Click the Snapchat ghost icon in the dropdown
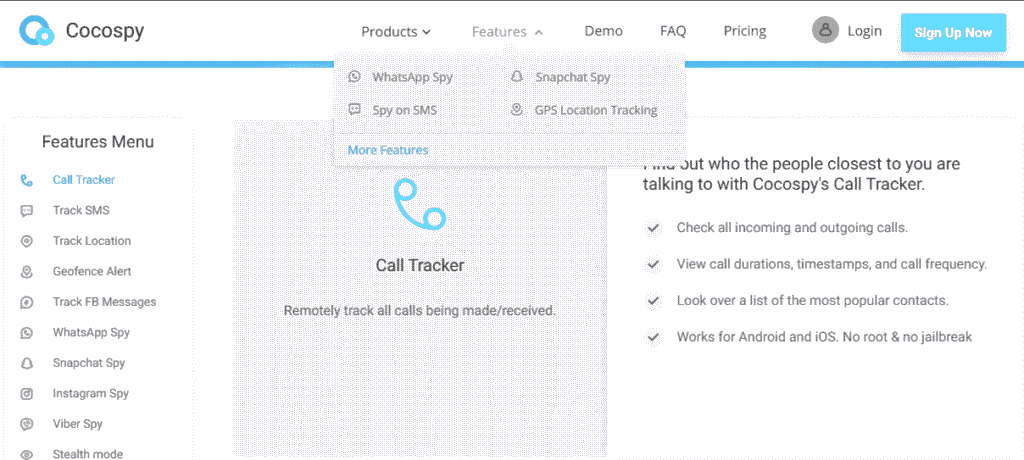Screen dimensions: 1024x460 (517, 77)
